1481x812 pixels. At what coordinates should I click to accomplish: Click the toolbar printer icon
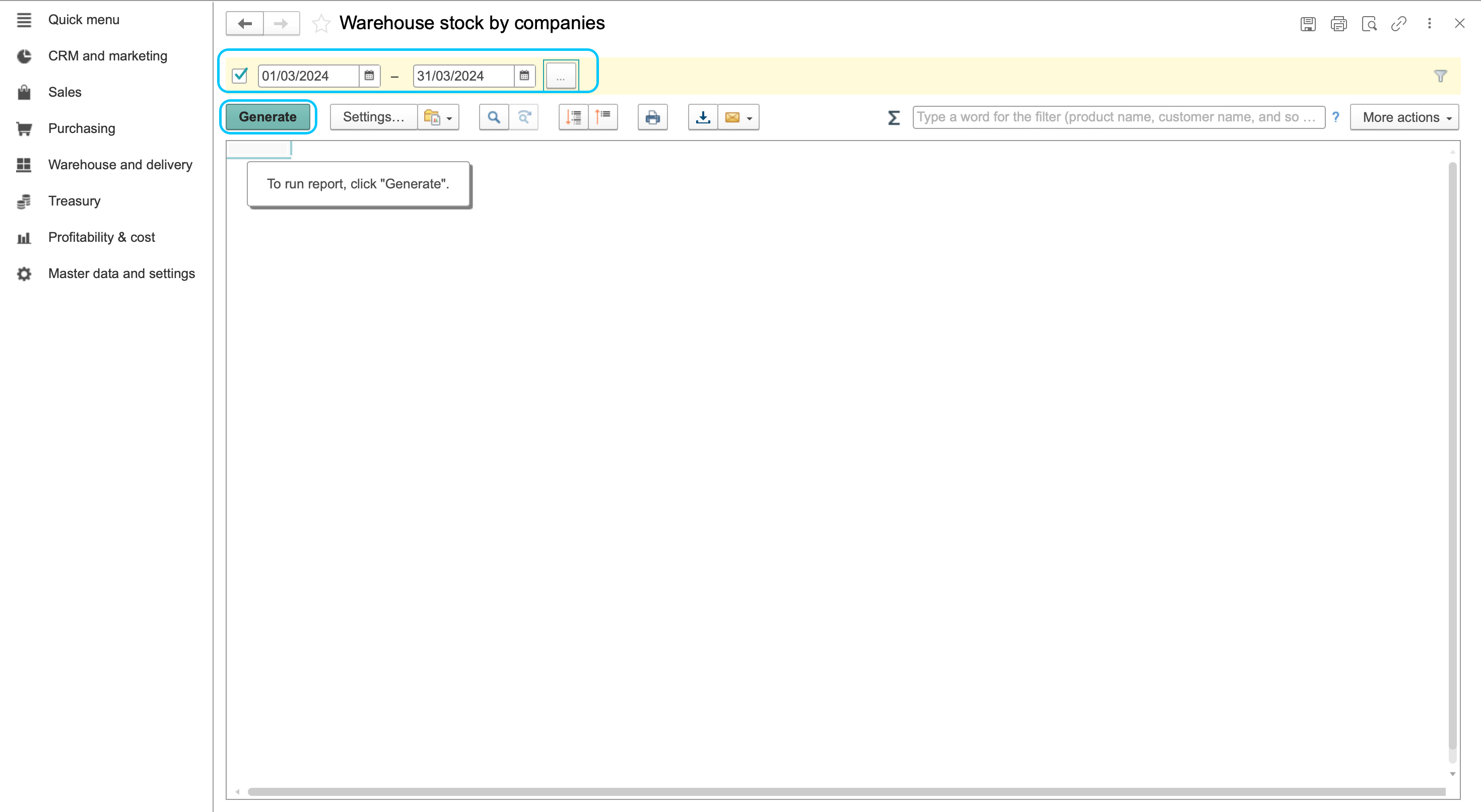click(x=652, y=117)
